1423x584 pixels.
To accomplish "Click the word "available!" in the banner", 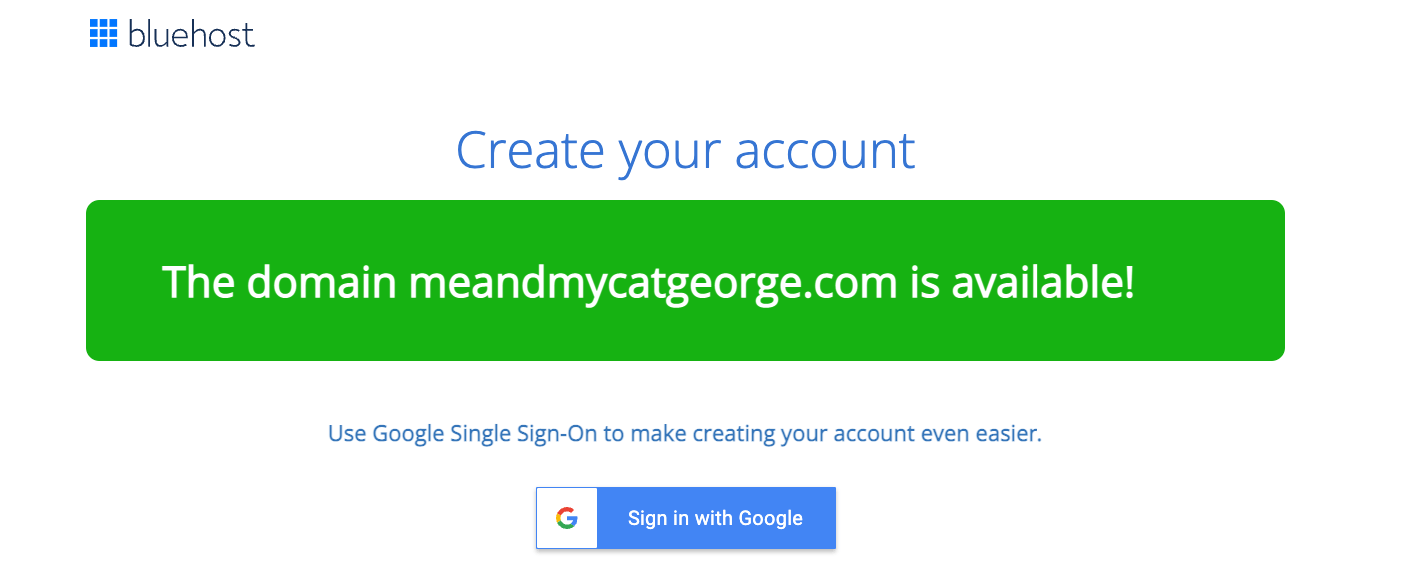I will point(1043,283).
